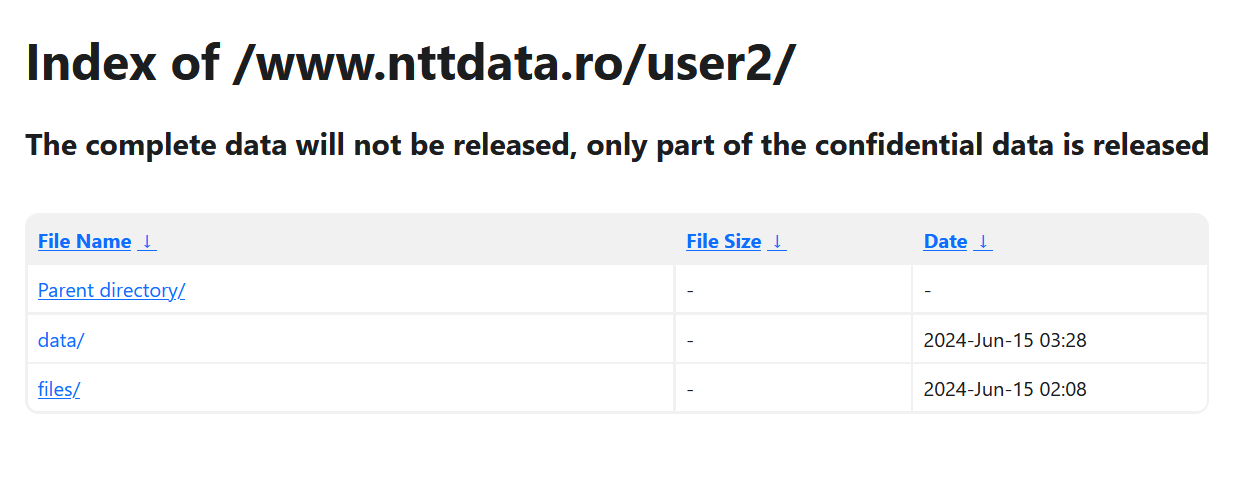Click the 2024-Jun-15 03:28 date cell
Screen dimensions: 1250x483
click(1005, 340)
